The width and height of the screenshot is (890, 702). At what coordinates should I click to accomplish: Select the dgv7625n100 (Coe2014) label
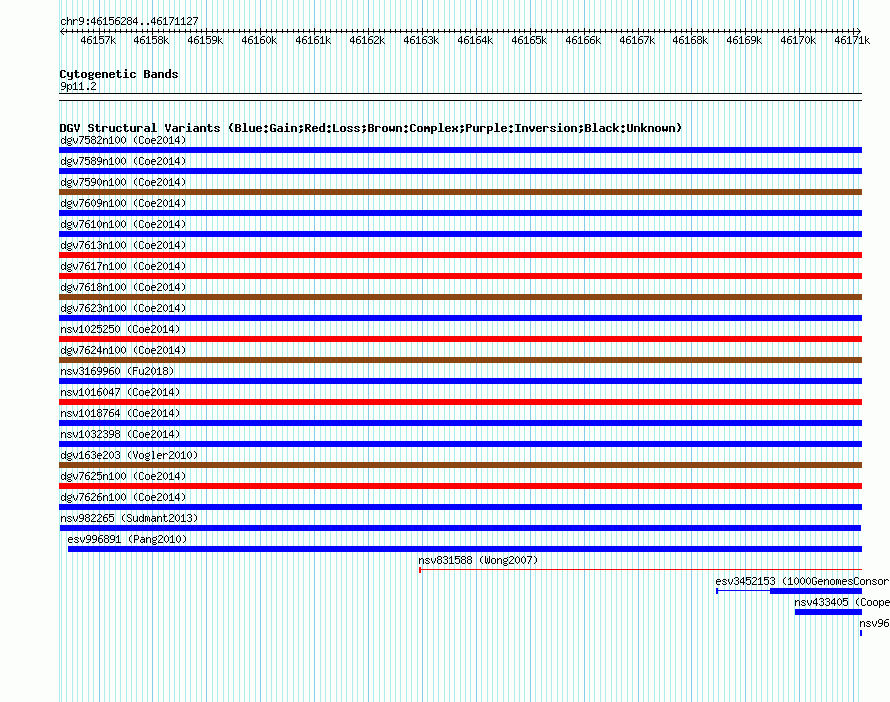click(x=123, y=476)
